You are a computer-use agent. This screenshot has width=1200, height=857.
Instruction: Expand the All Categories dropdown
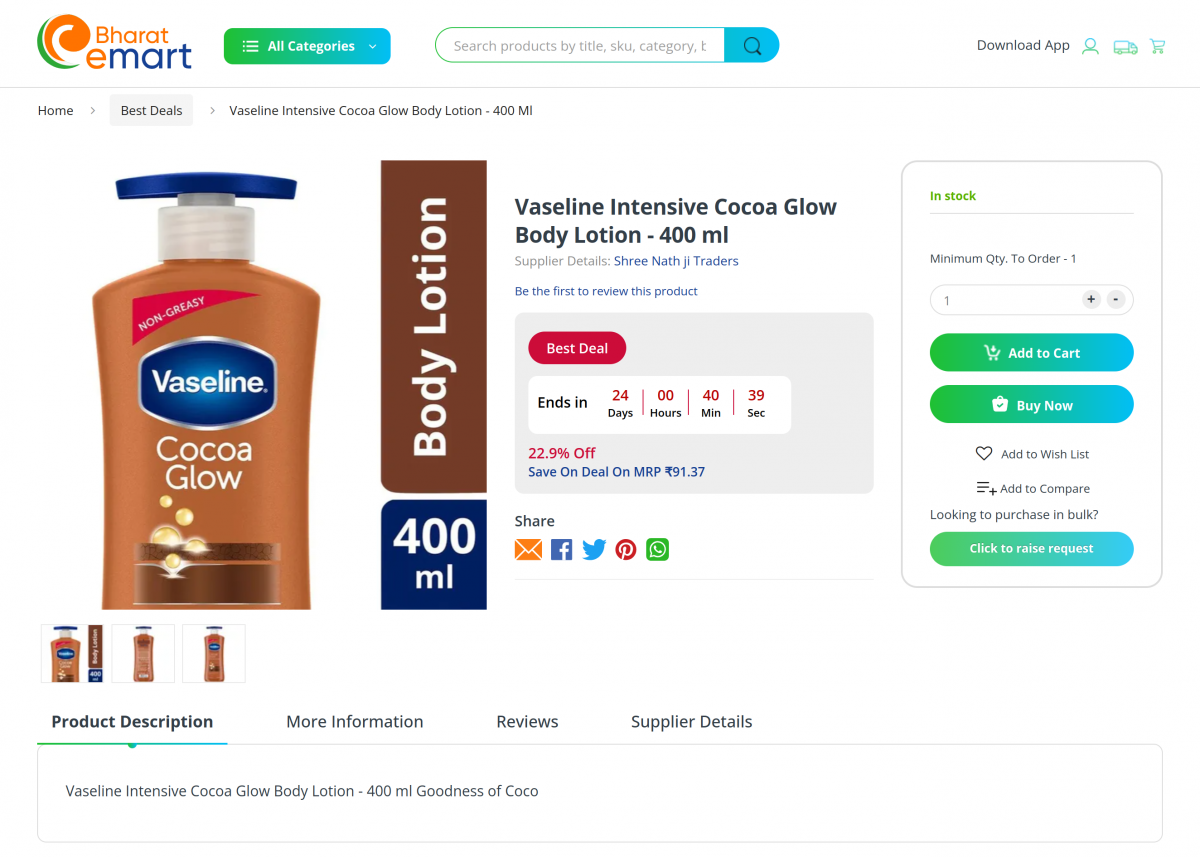[x=307, y=46]
